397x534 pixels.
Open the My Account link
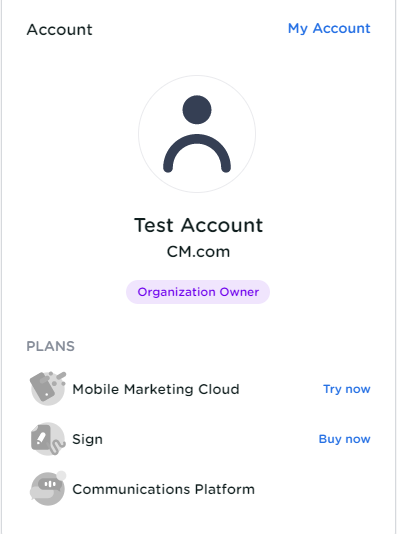[329, 28]
